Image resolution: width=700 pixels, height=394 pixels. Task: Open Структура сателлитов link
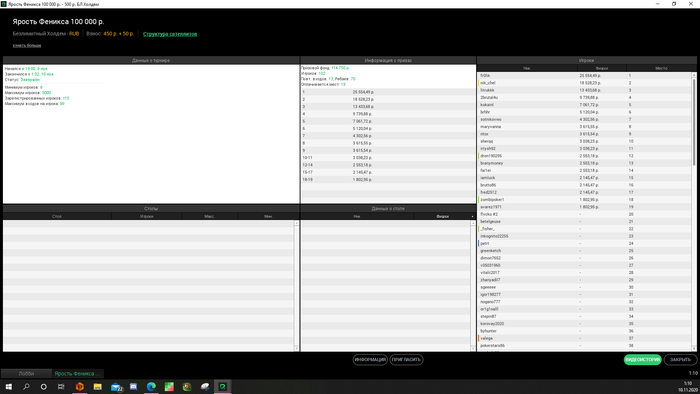point(170,34)
